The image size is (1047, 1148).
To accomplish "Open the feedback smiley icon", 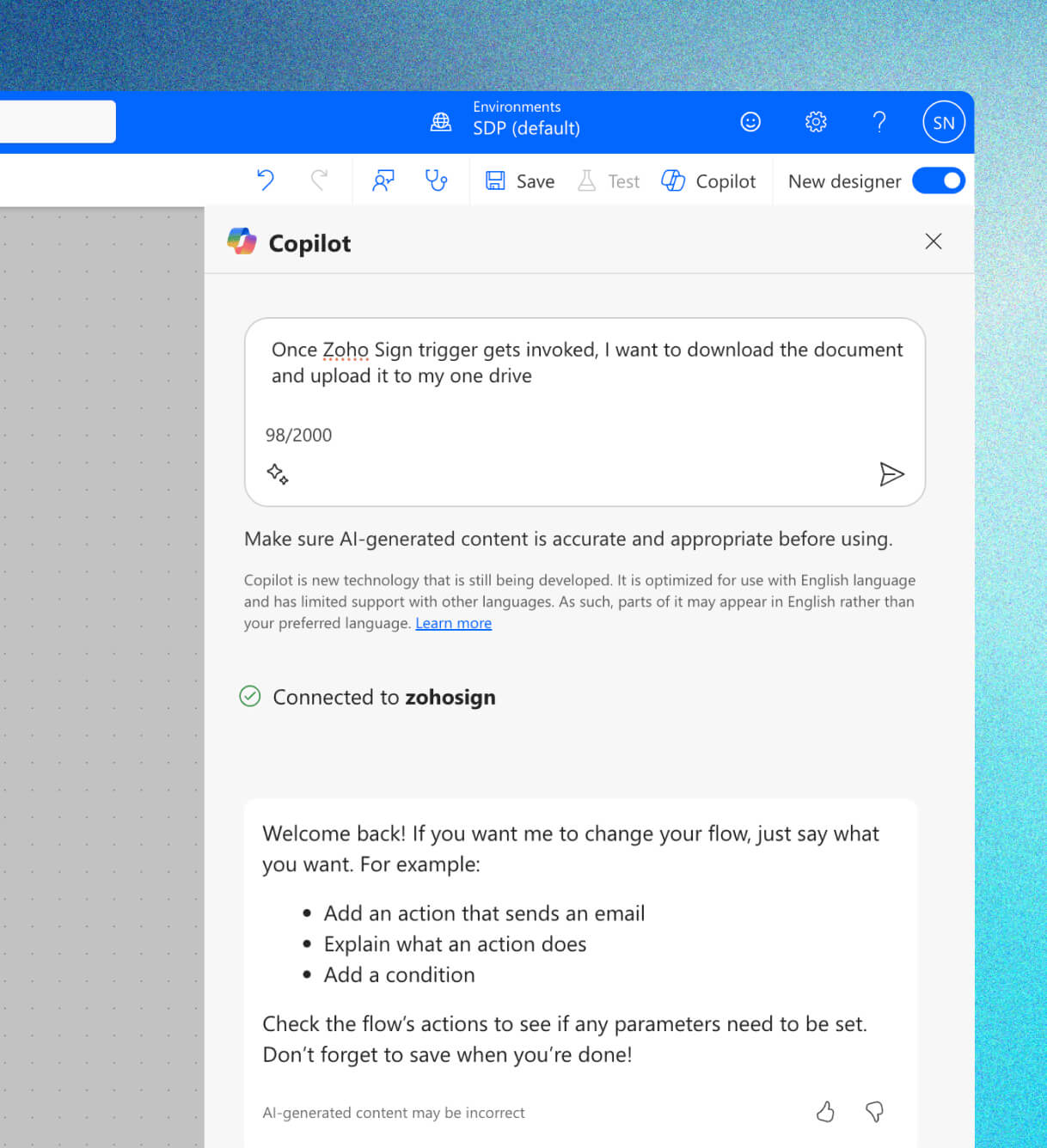I will [x=750, y=122].
